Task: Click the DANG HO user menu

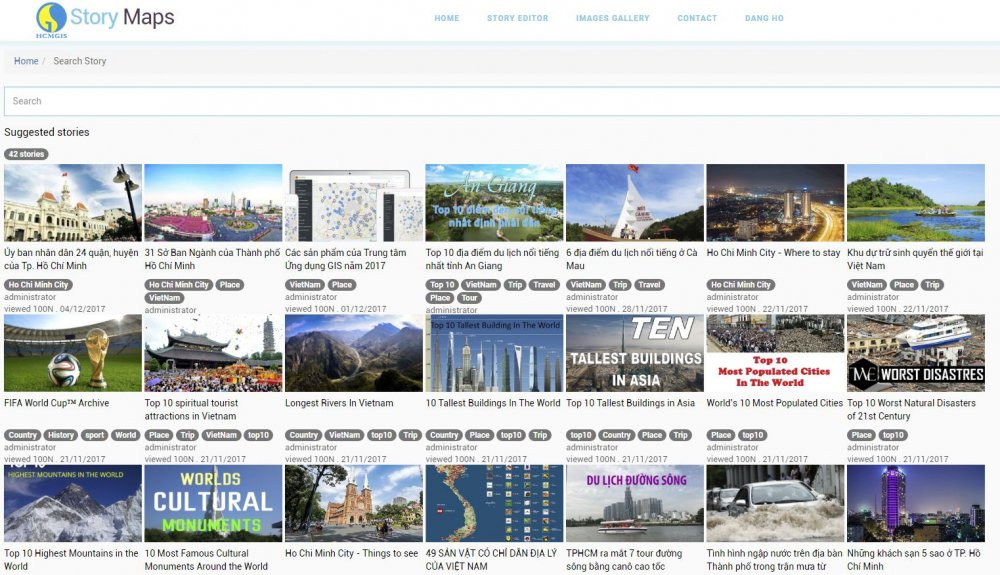Action: 764,18
